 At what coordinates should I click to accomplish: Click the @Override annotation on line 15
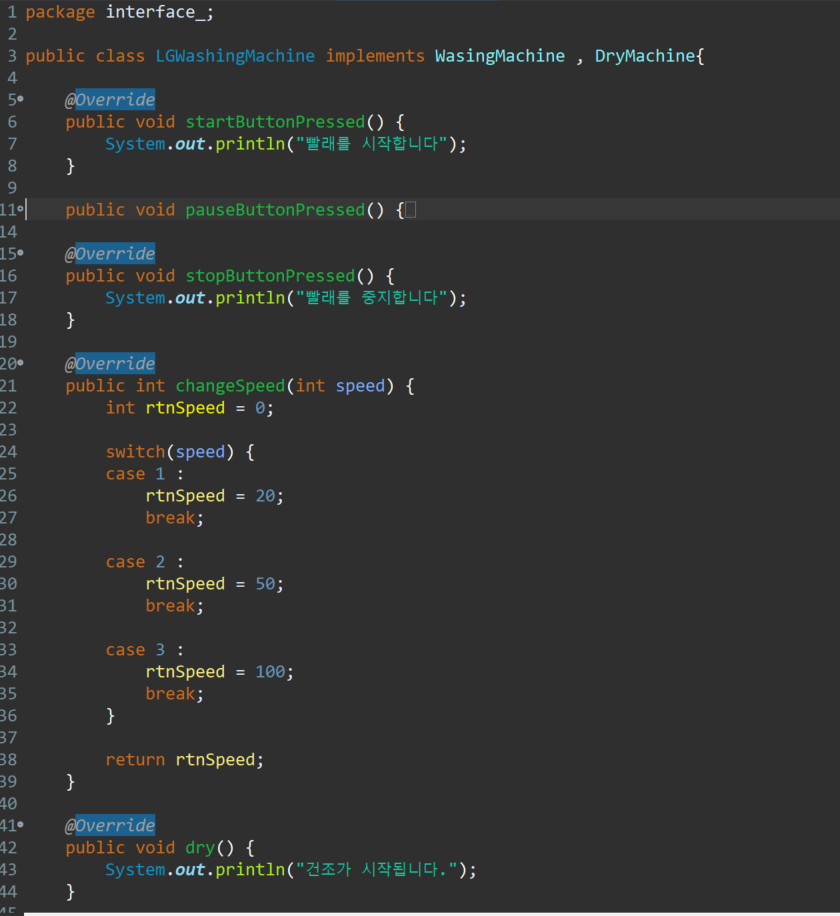110,254
